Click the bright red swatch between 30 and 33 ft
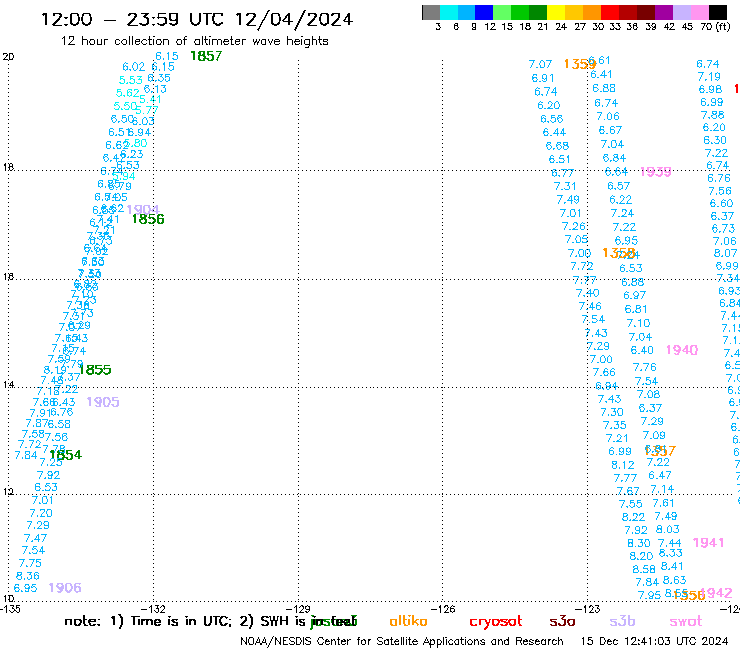This screenshot has height=650, width=740. [610, 12]
